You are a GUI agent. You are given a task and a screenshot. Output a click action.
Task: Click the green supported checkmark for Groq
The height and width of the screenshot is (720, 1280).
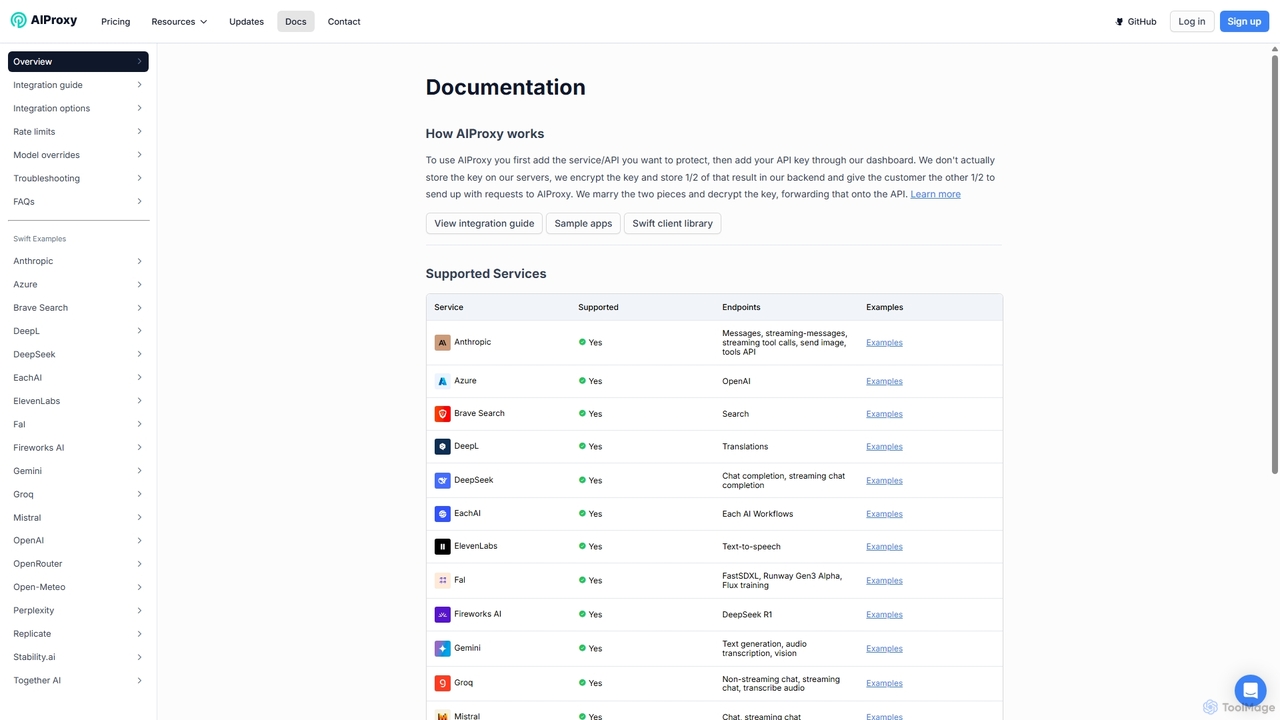tap(582, 683)
